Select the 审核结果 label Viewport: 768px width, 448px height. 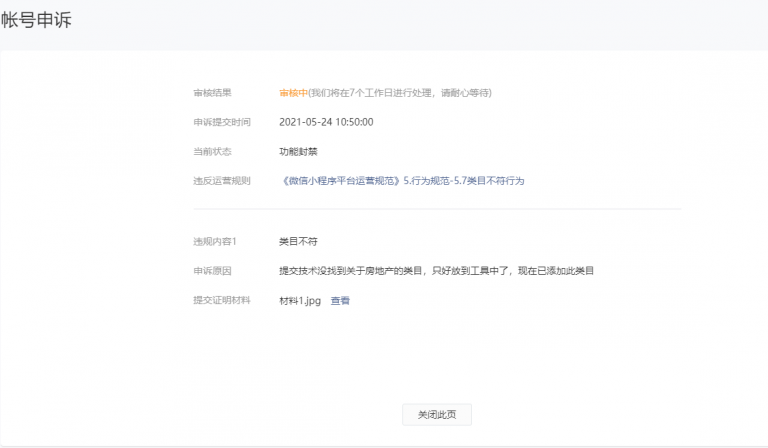pos(212,93)
